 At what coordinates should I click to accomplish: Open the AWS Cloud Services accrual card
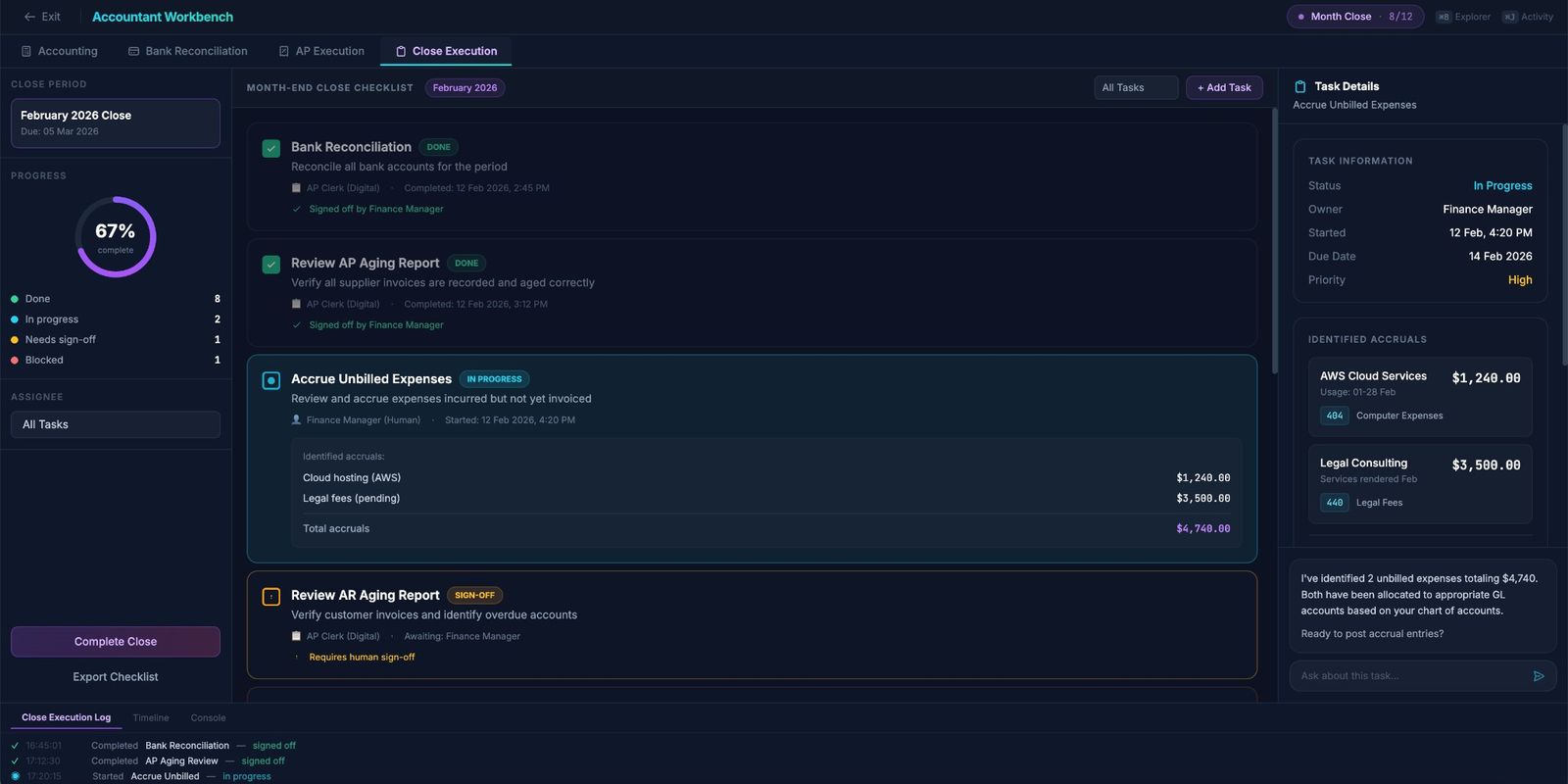[x=1420, y=396]
